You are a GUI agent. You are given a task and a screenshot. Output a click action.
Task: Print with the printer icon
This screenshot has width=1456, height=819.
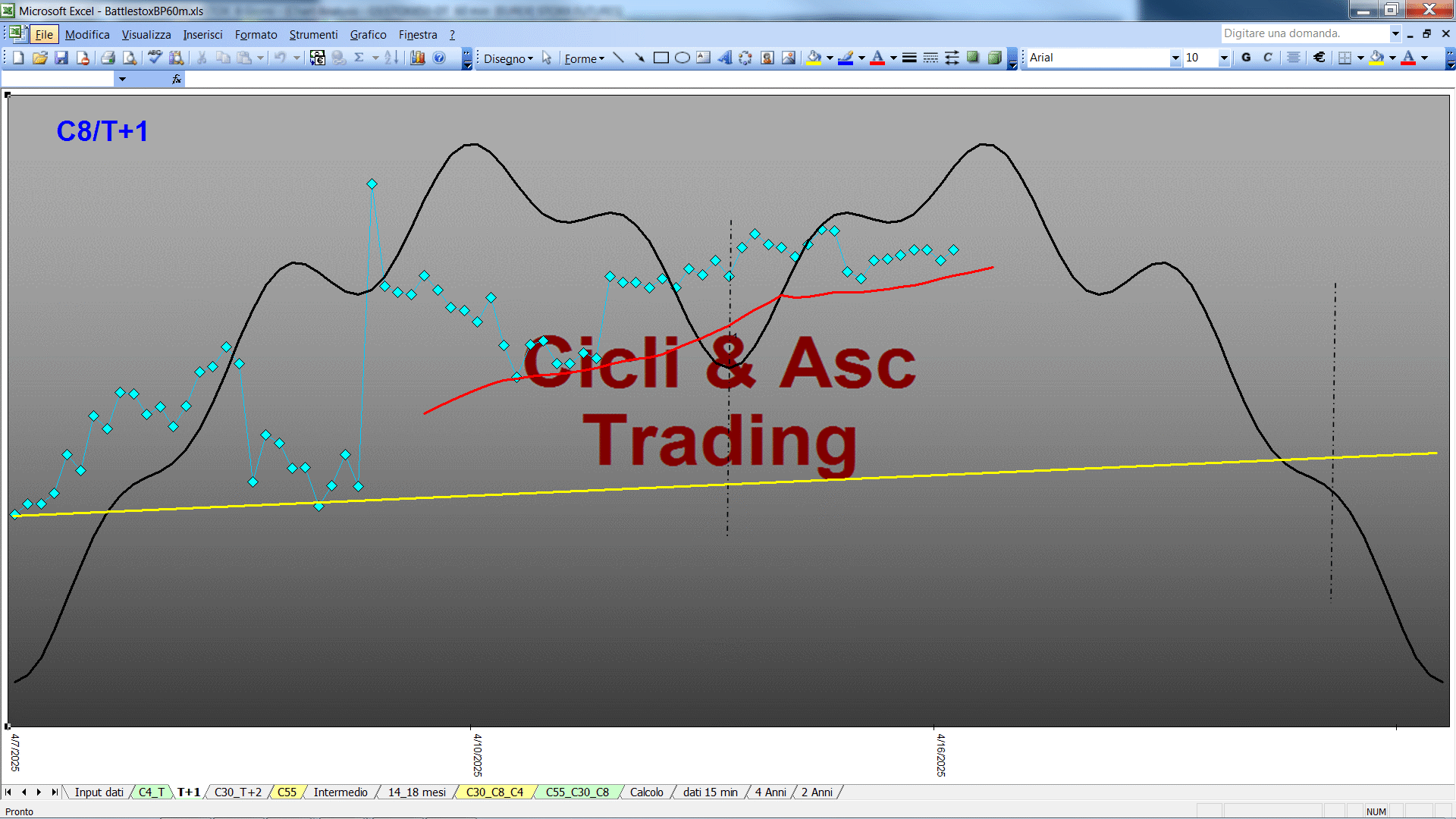pos(108,58)
